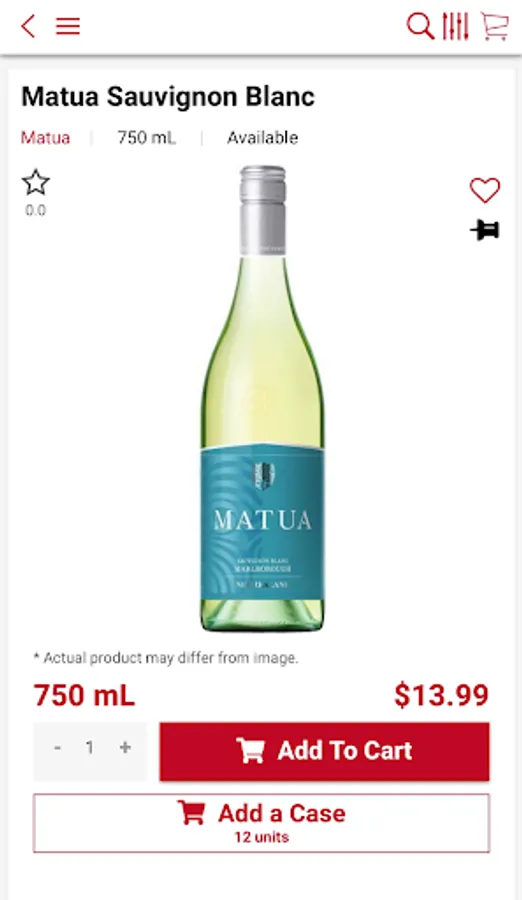Select the quantity value field
Screen dimensions: 522x900
pos(90,747)
